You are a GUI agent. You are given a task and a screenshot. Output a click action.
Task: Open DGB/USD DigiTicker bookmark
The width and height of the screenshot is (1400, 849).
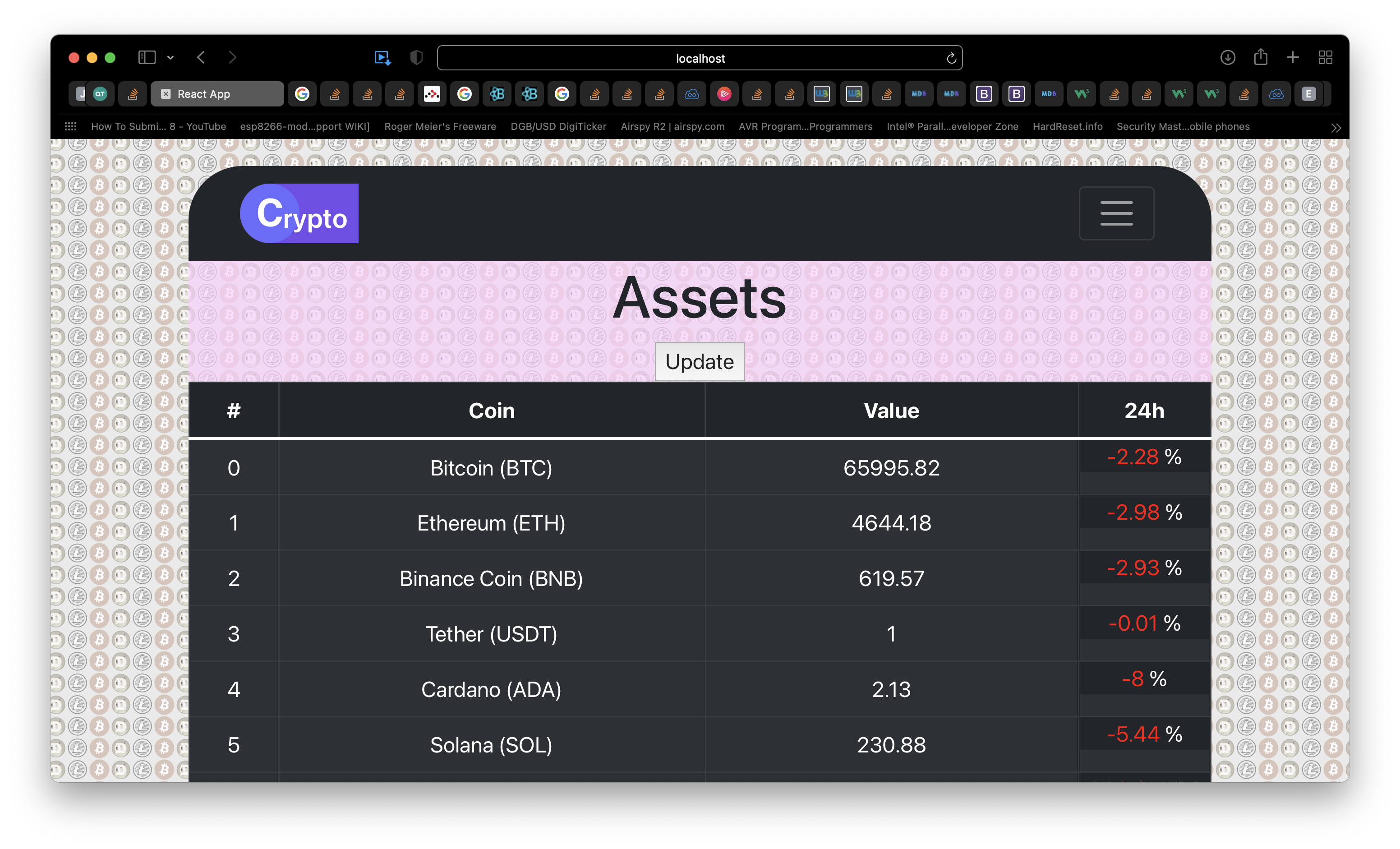pos(558,126)
